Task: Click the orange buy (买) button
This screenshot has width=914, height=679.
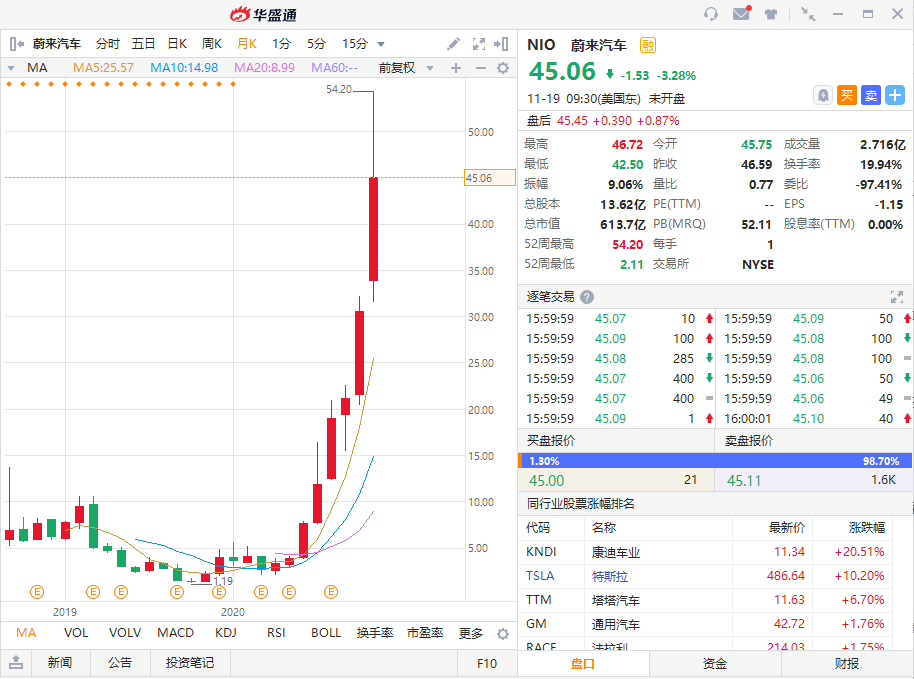Action: [x=847, y=95]
